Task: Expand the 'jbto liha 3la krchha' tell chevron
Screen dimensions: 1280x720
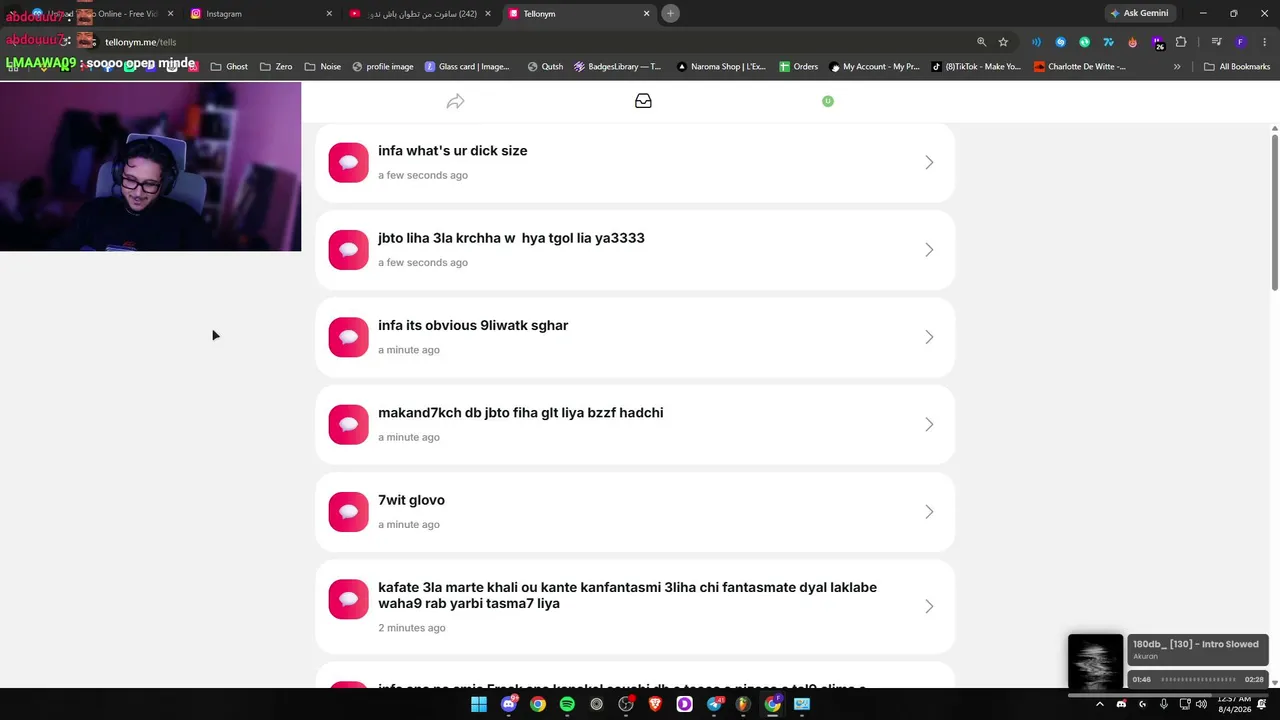Action: (929, 250)
